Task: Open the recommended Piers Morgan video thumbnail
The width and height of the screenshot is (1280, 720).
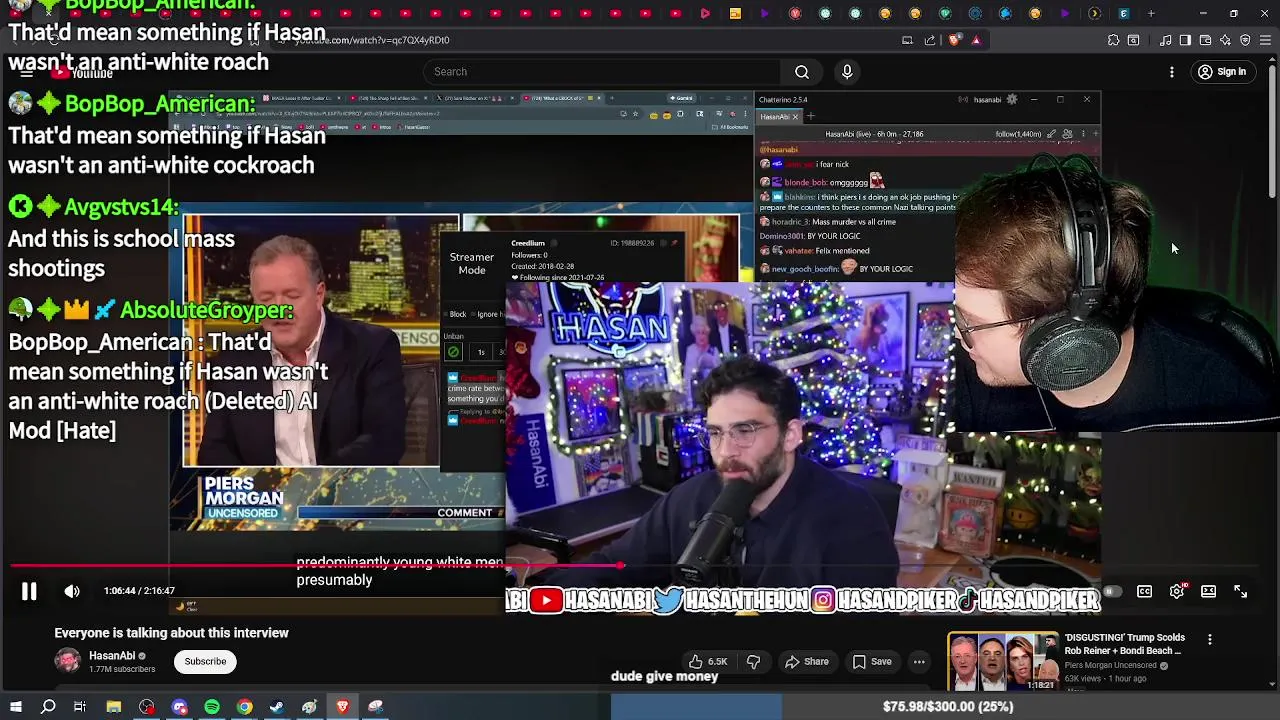Action: pyautogui.click(x=1002, y=662)
